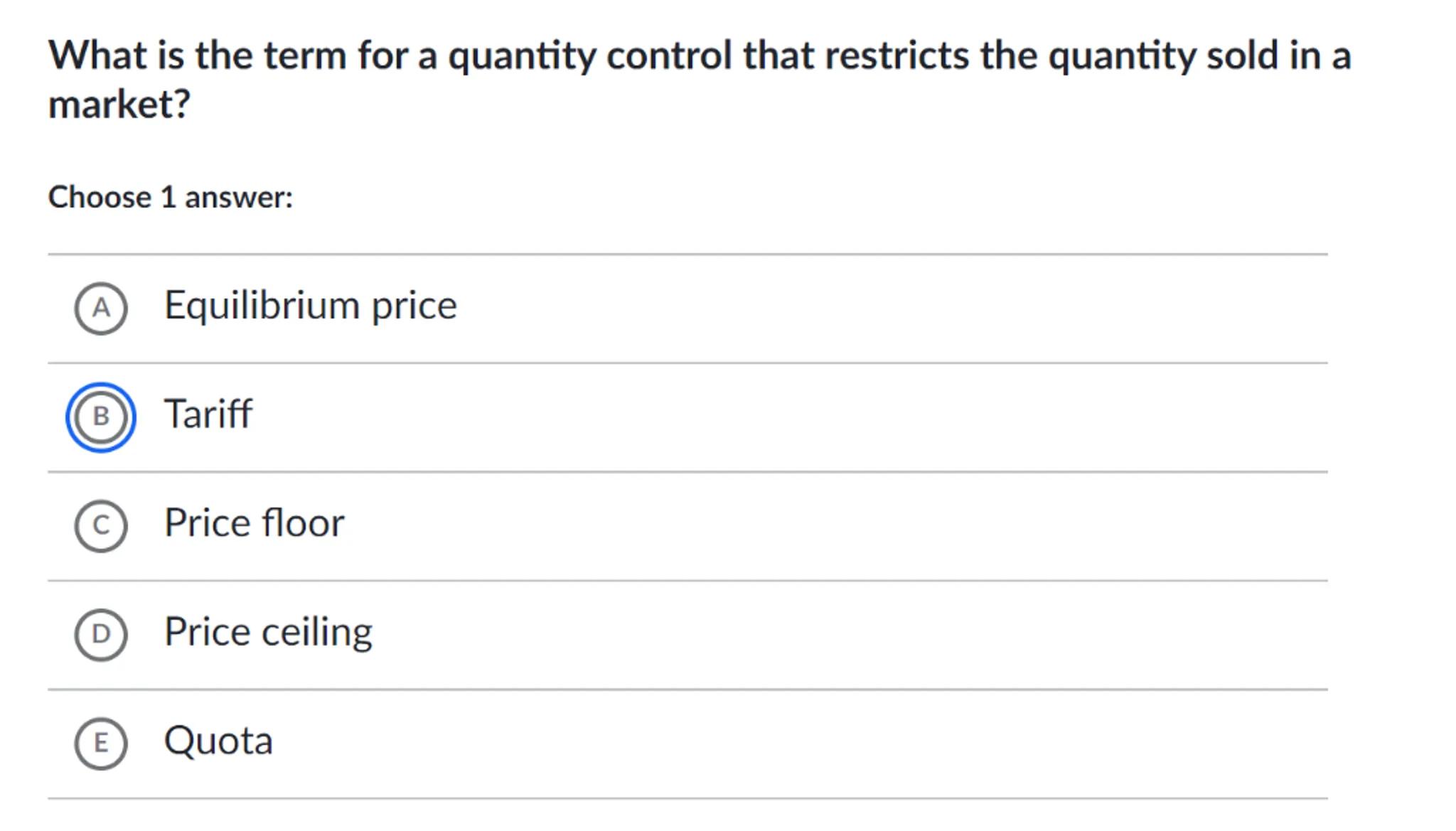The image size is (1456, 831).
Task: Mark the circled D radio button
Action: tap(101, 635)
